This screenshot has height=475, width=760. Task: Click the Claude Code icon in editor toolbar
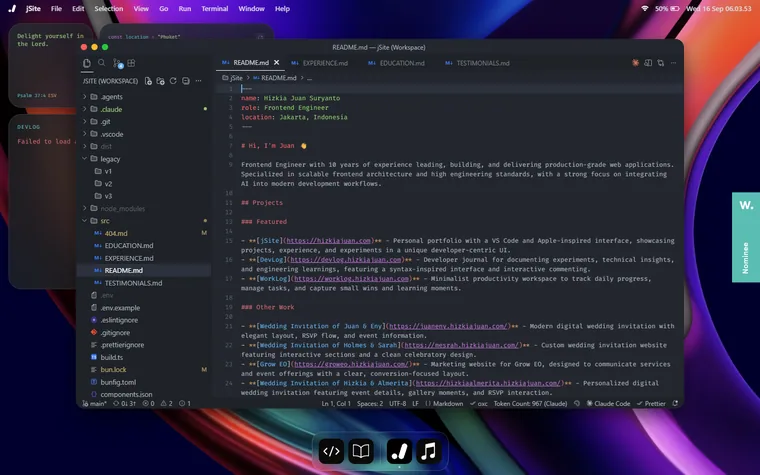point(635,63)
